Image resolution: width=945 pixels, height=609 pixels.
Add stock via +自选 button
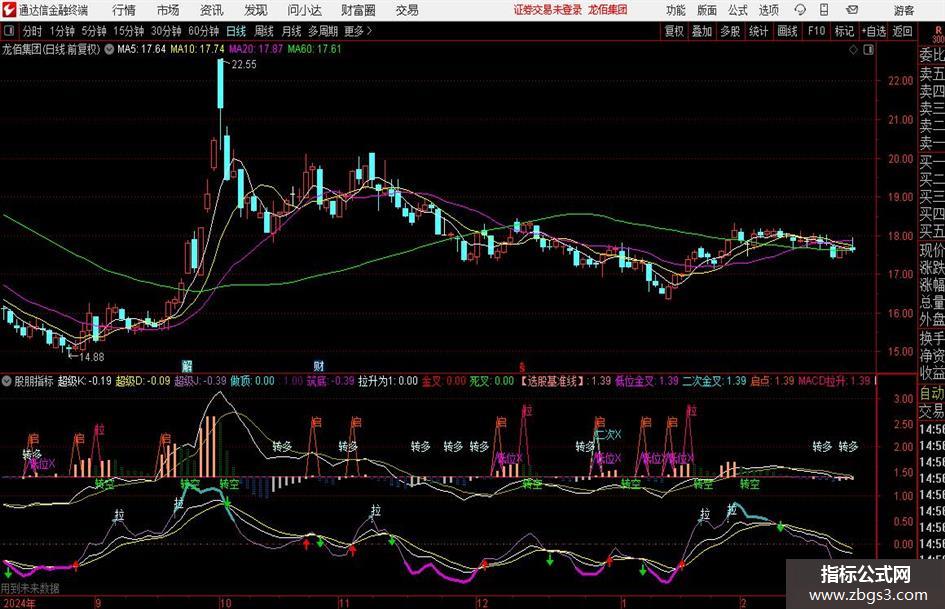pos(873,31)
